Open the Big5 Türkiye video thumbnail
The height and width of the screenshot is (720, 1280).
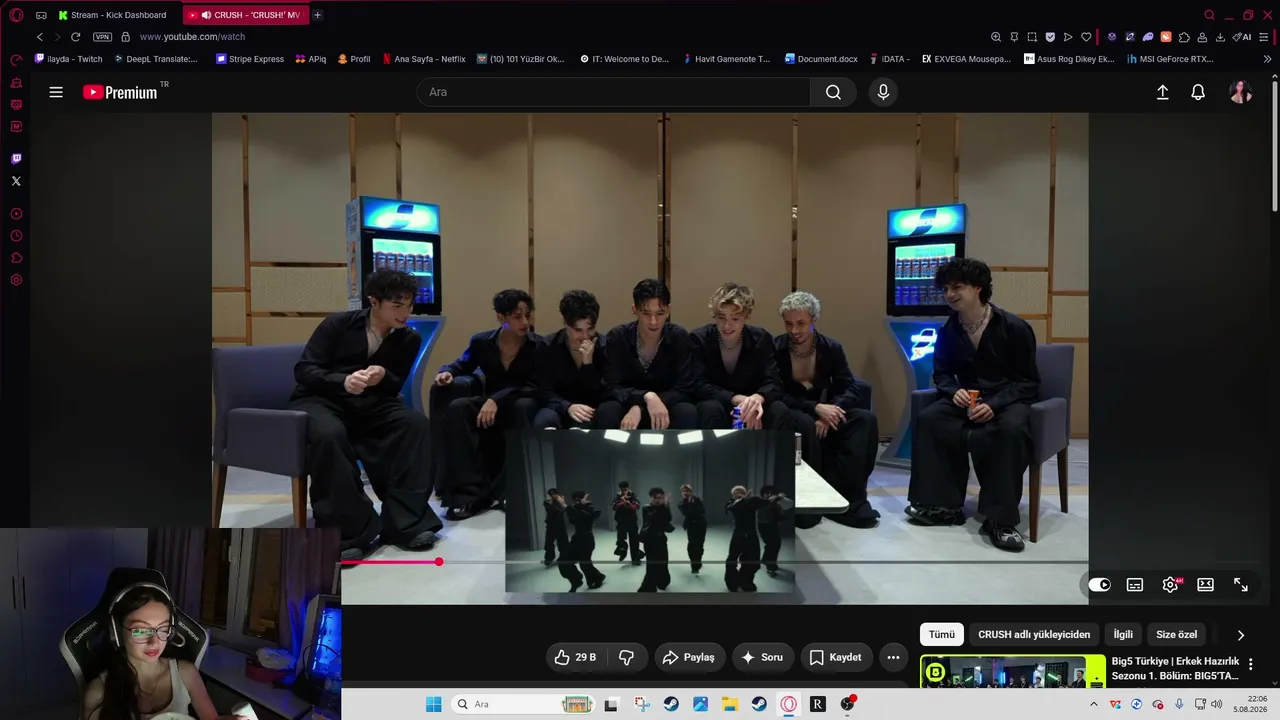point(1013,671)
